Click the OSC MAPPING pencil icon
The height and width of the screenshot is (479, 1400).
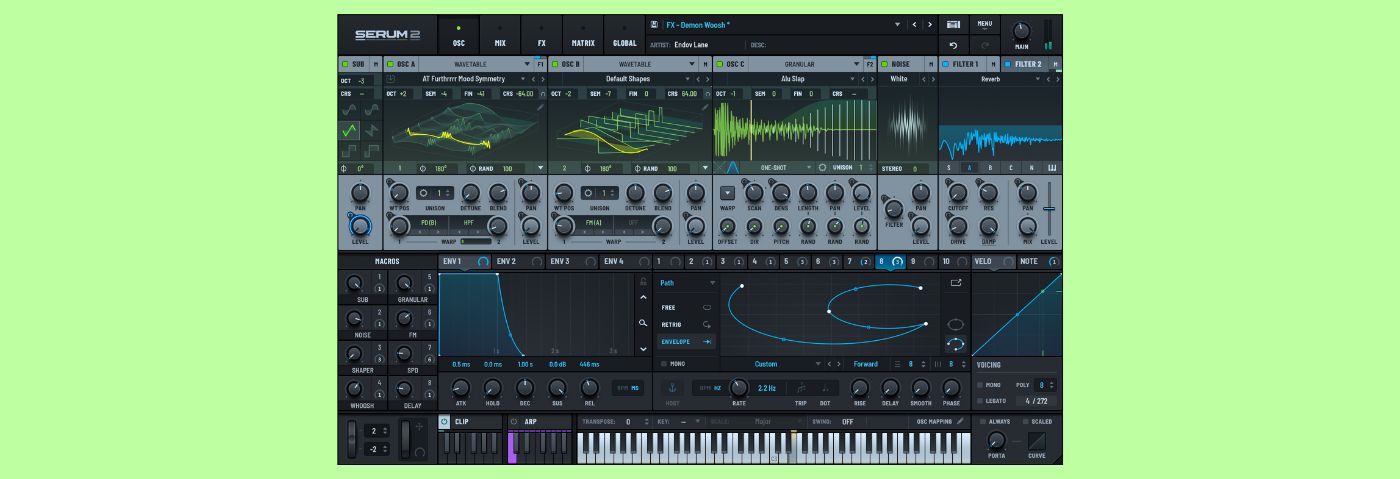click(x=960, y=421)
